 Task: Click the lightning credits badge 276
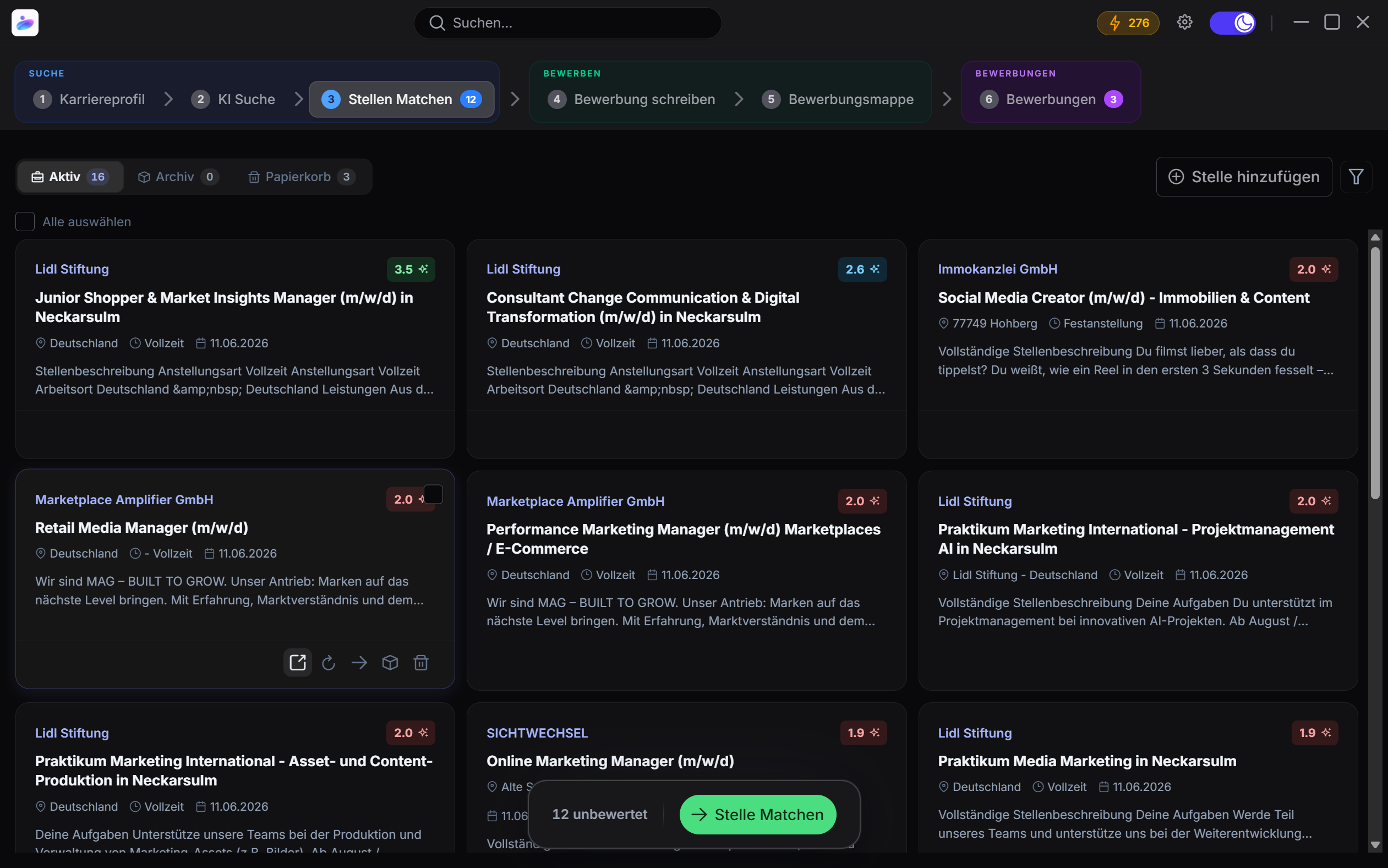pyautogui.click(x=1128, y=23)
